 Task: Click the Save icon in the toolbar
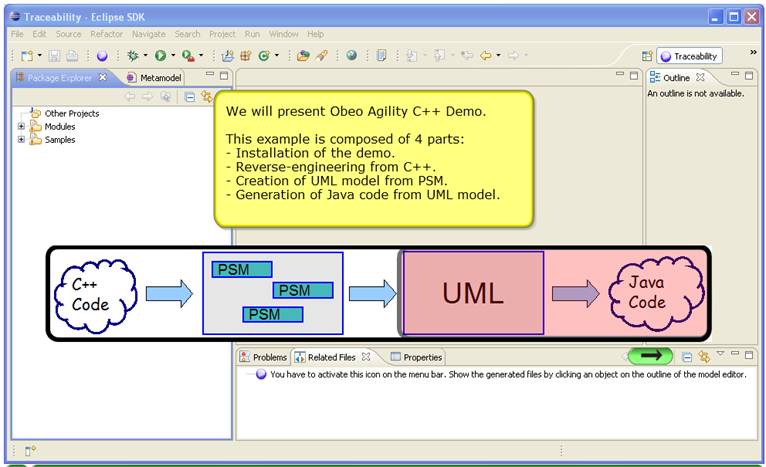point(56,56)
